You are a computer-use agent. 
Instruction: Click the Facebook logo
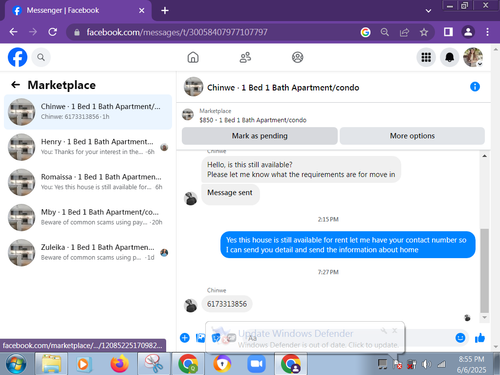17,57
